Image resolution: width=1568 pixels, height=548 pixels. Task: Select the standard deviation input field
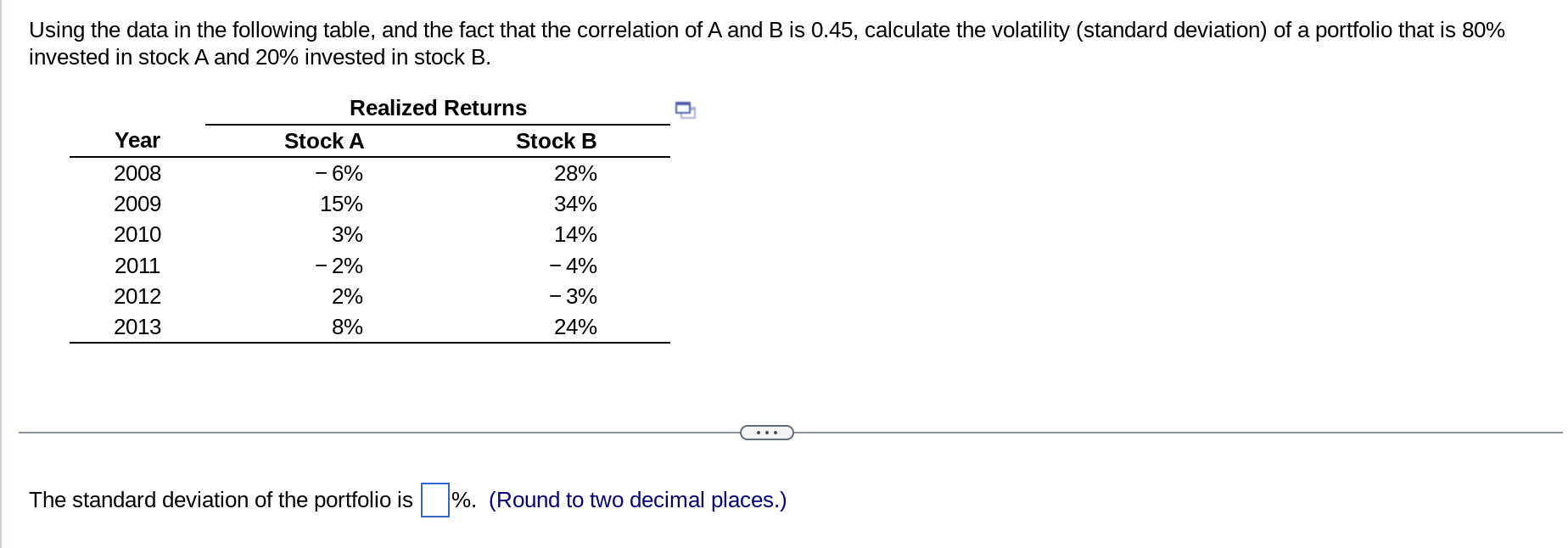pos(434,500)
